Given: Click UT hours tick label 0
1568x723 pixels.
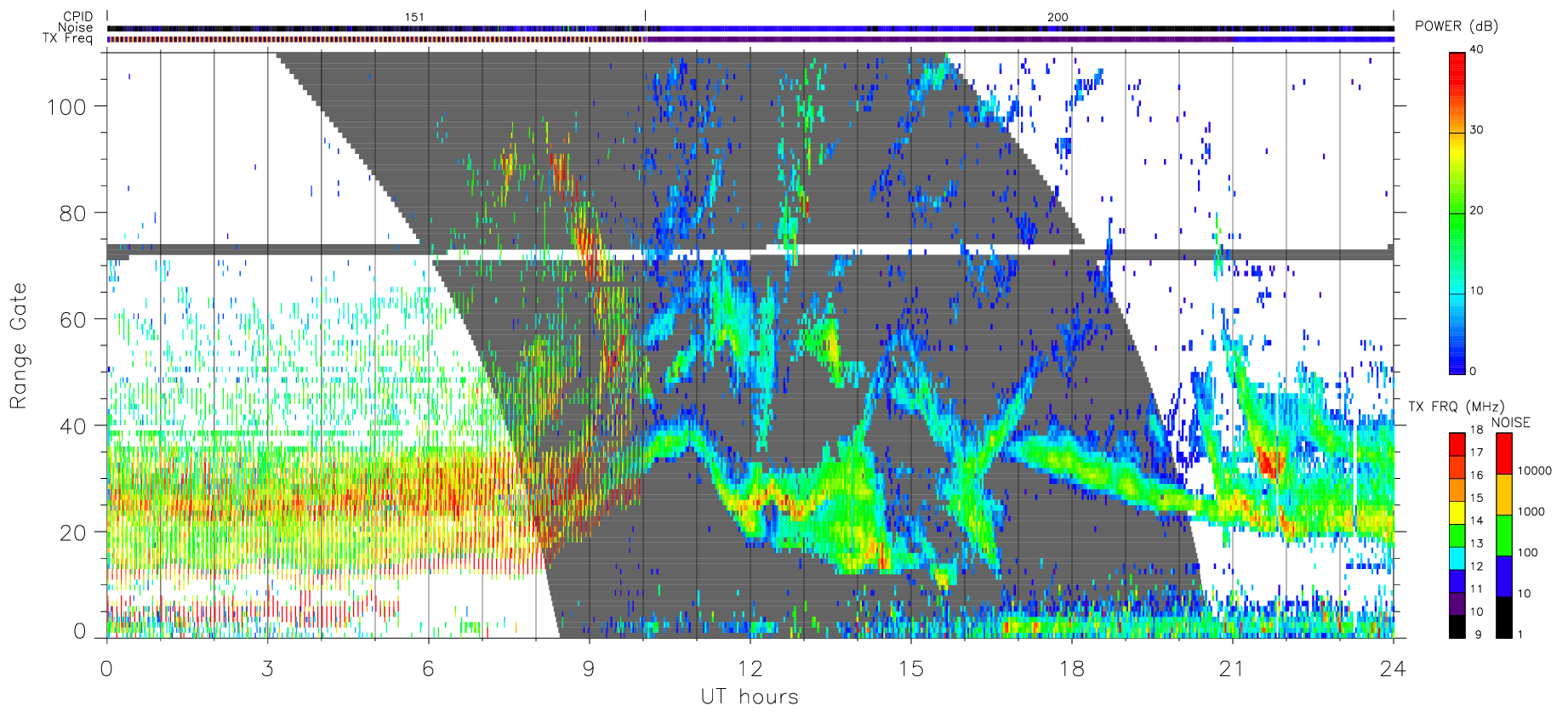Looking at the screenshot, I should [x=106, y=669].
